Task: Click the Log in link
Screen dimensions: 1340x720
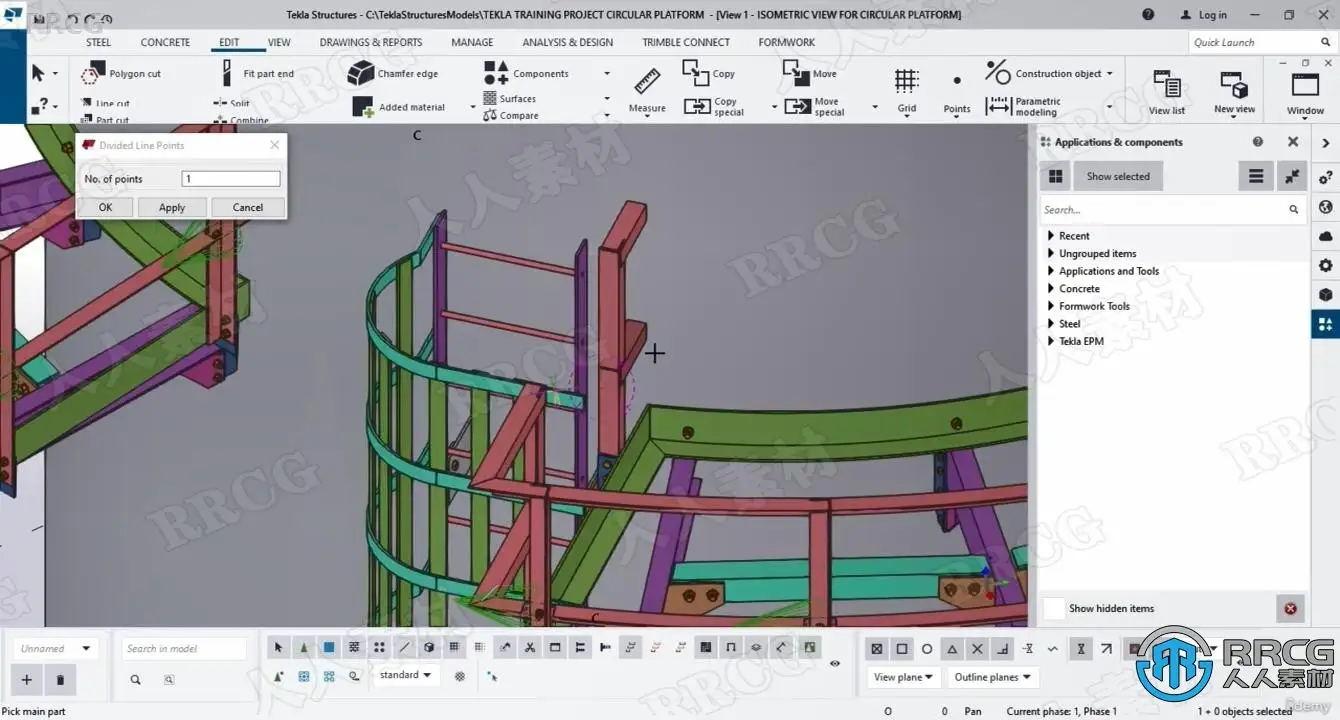Action: (1203, 15)
